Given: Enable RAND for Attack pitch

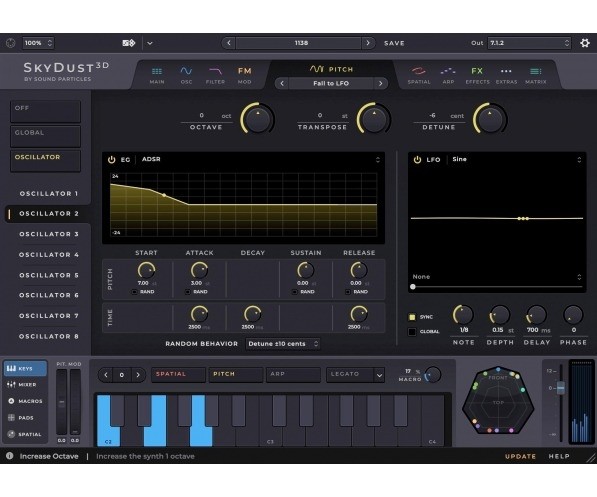Looking at the screenshot, I should pos(188,292).
